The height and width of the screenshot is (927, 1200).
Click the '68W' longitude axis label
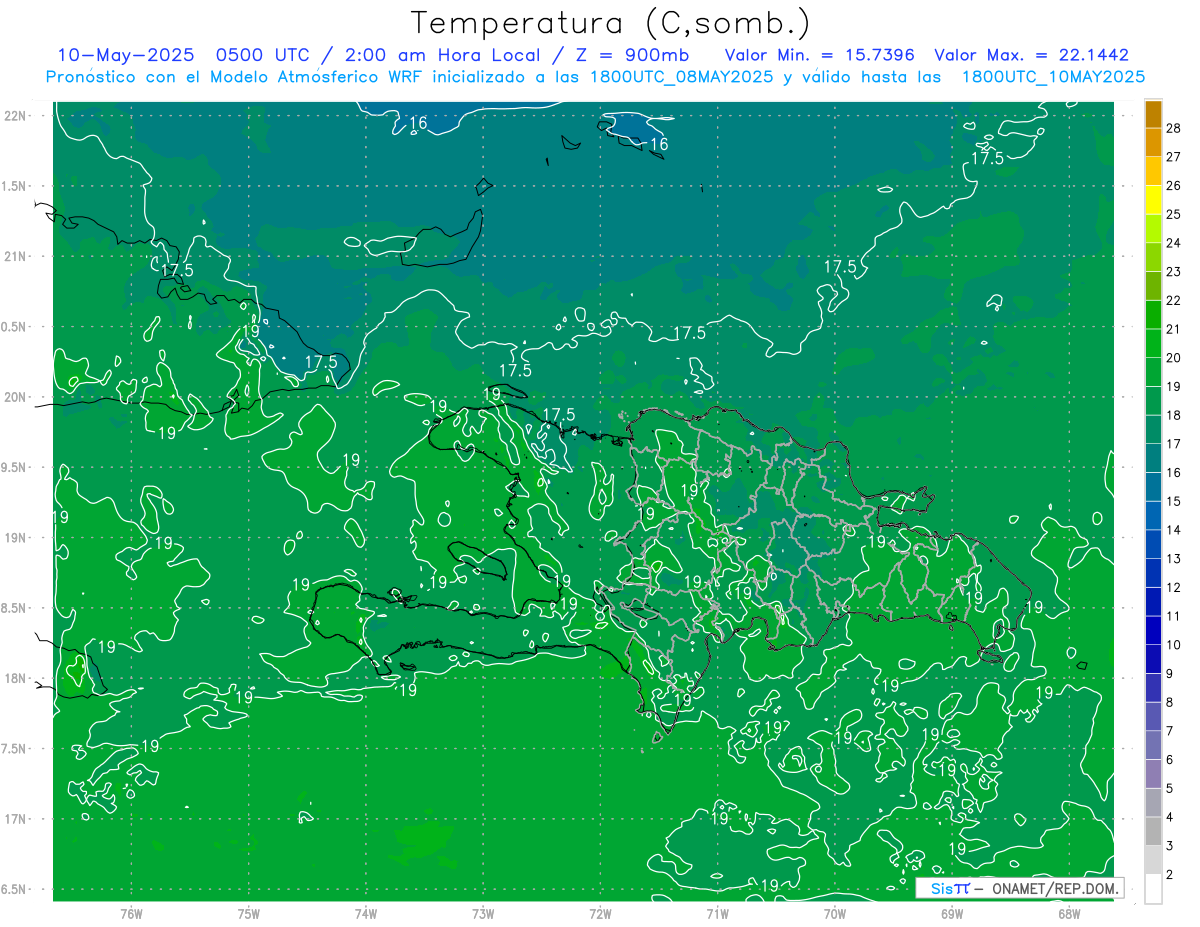(1069, 914)
